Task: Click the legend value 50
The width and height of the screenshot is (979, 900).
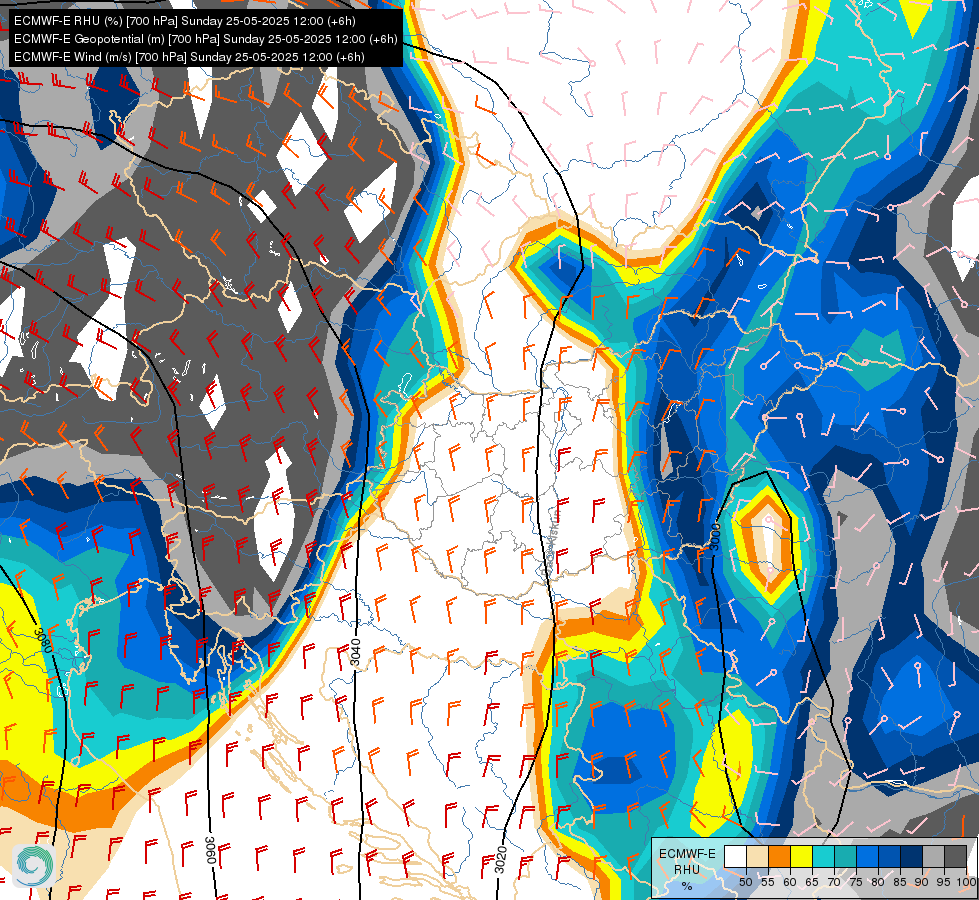Action: [x=745, y=882]
